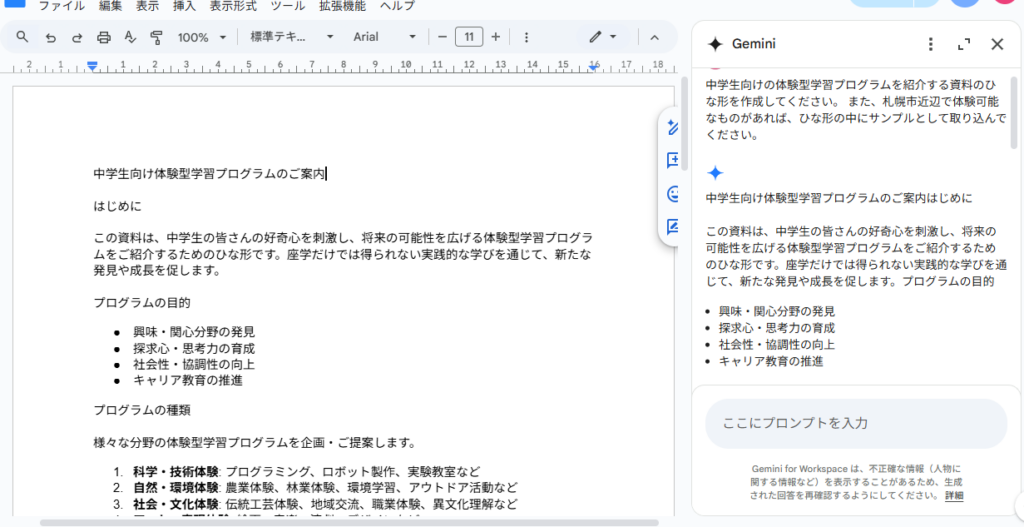Click the emoji reaction side icon
This screenshot has height=527, width=1024.
pyautogui.click(x=673, y=194)
